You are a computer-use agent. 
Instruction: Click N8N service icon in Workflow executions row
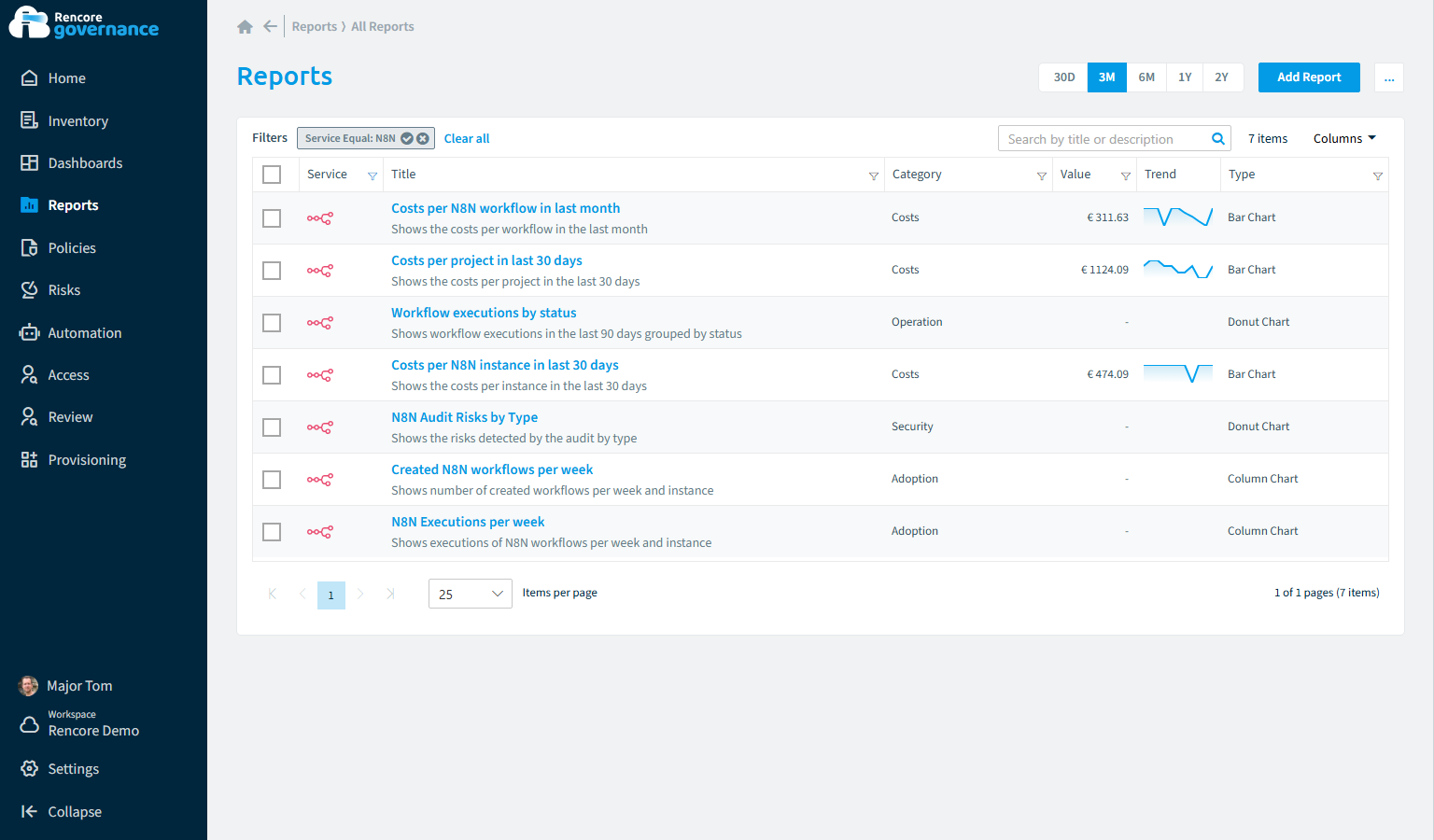point(320,323)
